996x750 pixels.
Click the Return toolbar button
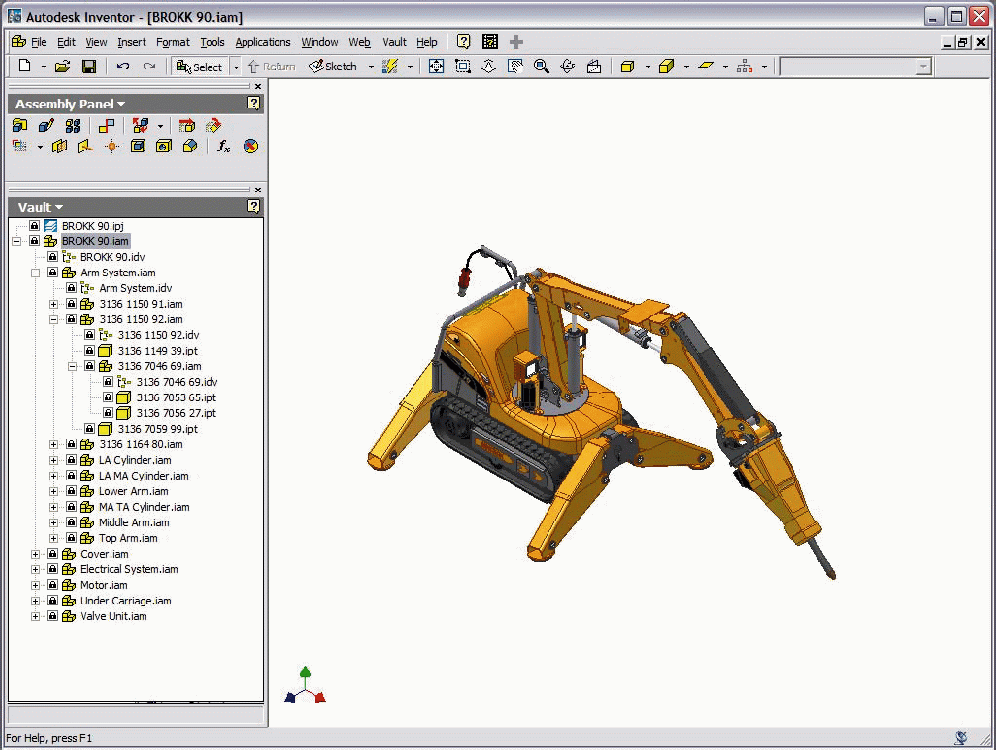(272, 66)
